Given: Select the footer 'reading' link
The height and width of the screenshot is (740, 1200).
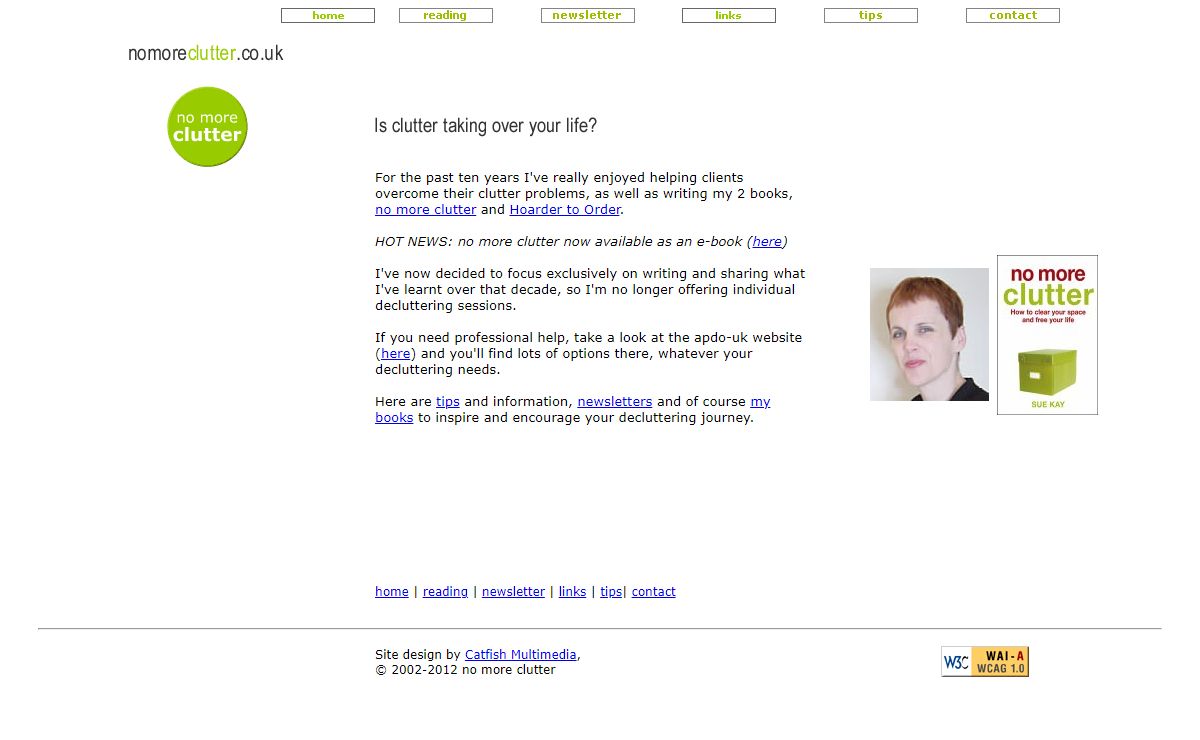Looking at the screenshot, I should pos(445,592).
